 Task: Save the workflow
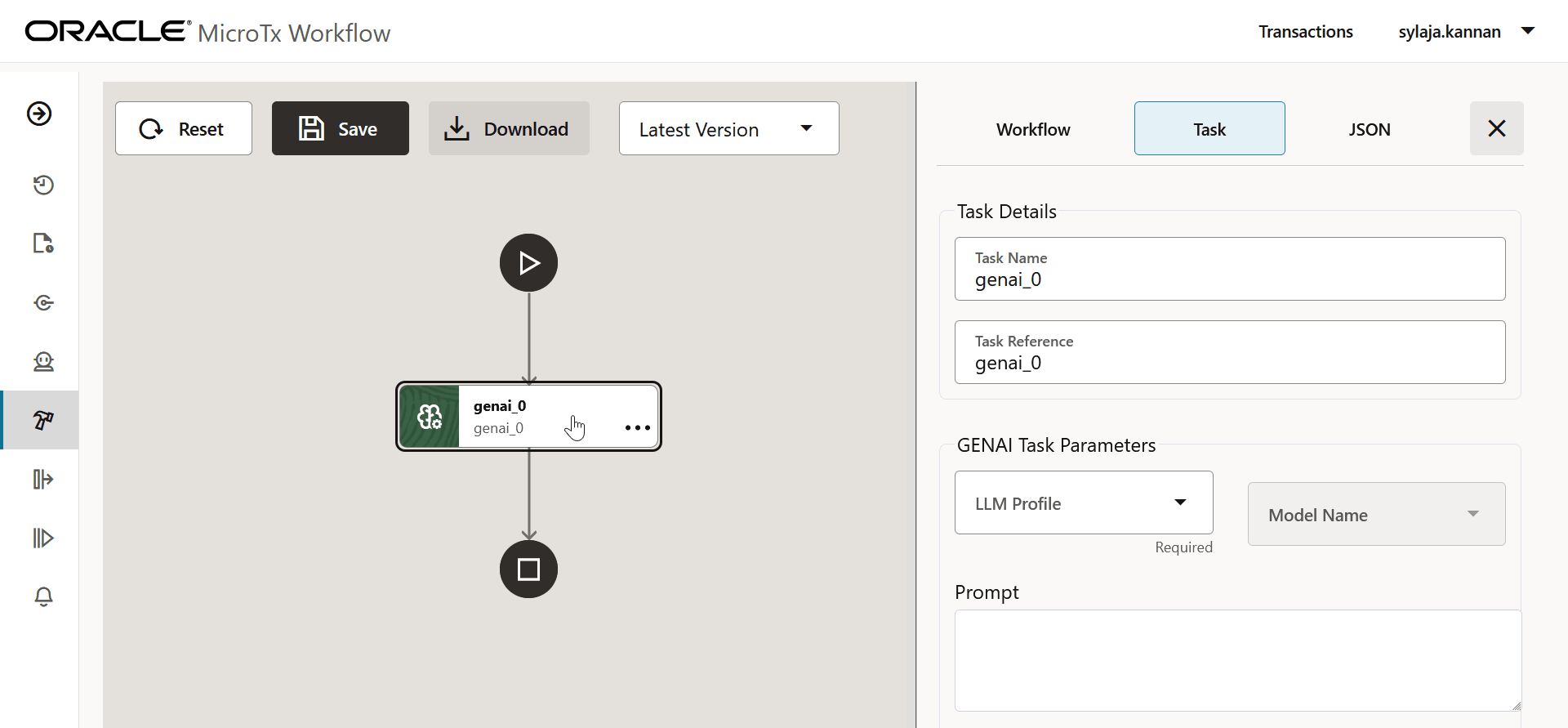pos(341,128)
